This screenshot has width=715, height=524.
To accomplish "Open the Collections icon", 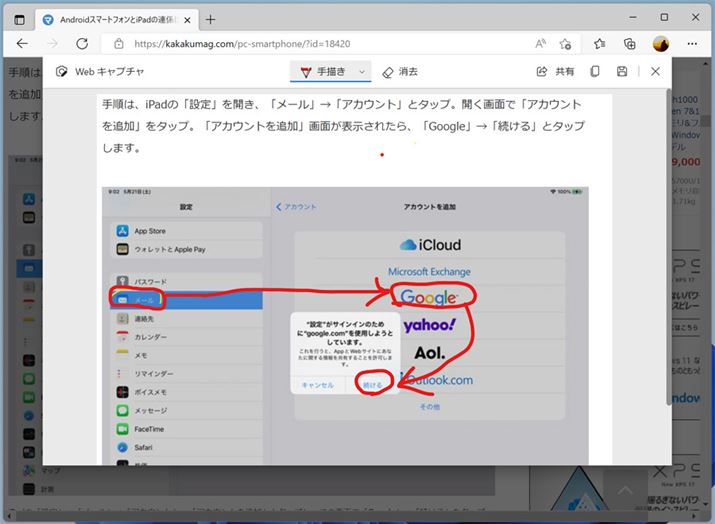I will click(629, 44).
